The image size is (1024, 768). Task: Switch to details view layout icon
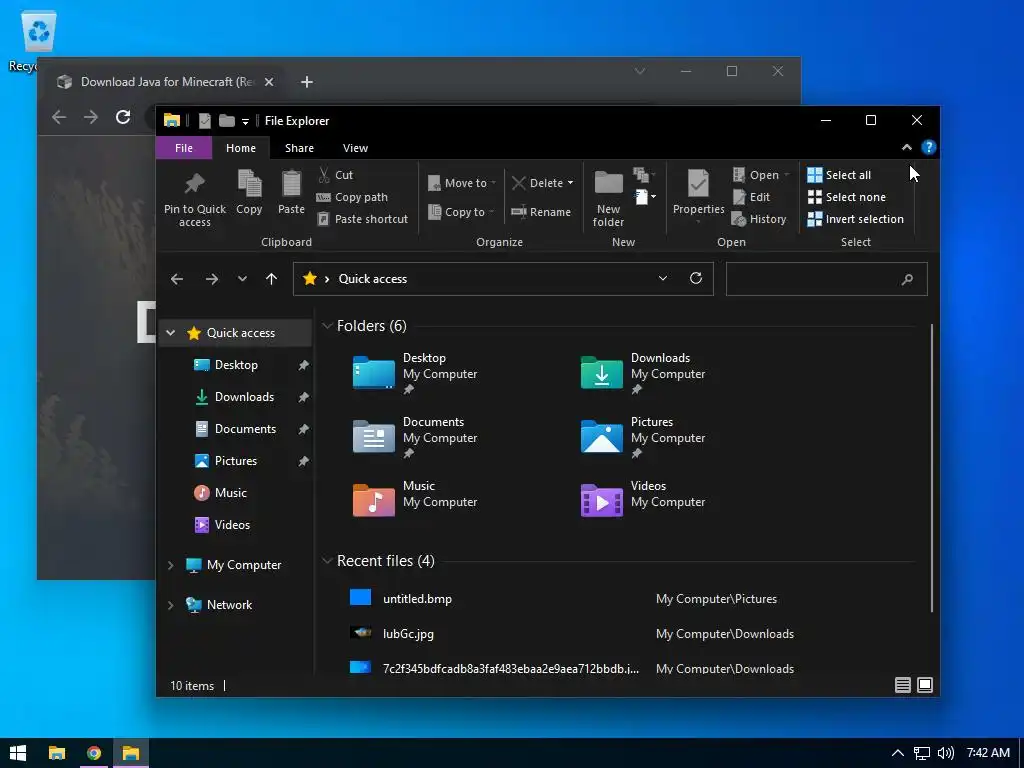coord(903,684)
